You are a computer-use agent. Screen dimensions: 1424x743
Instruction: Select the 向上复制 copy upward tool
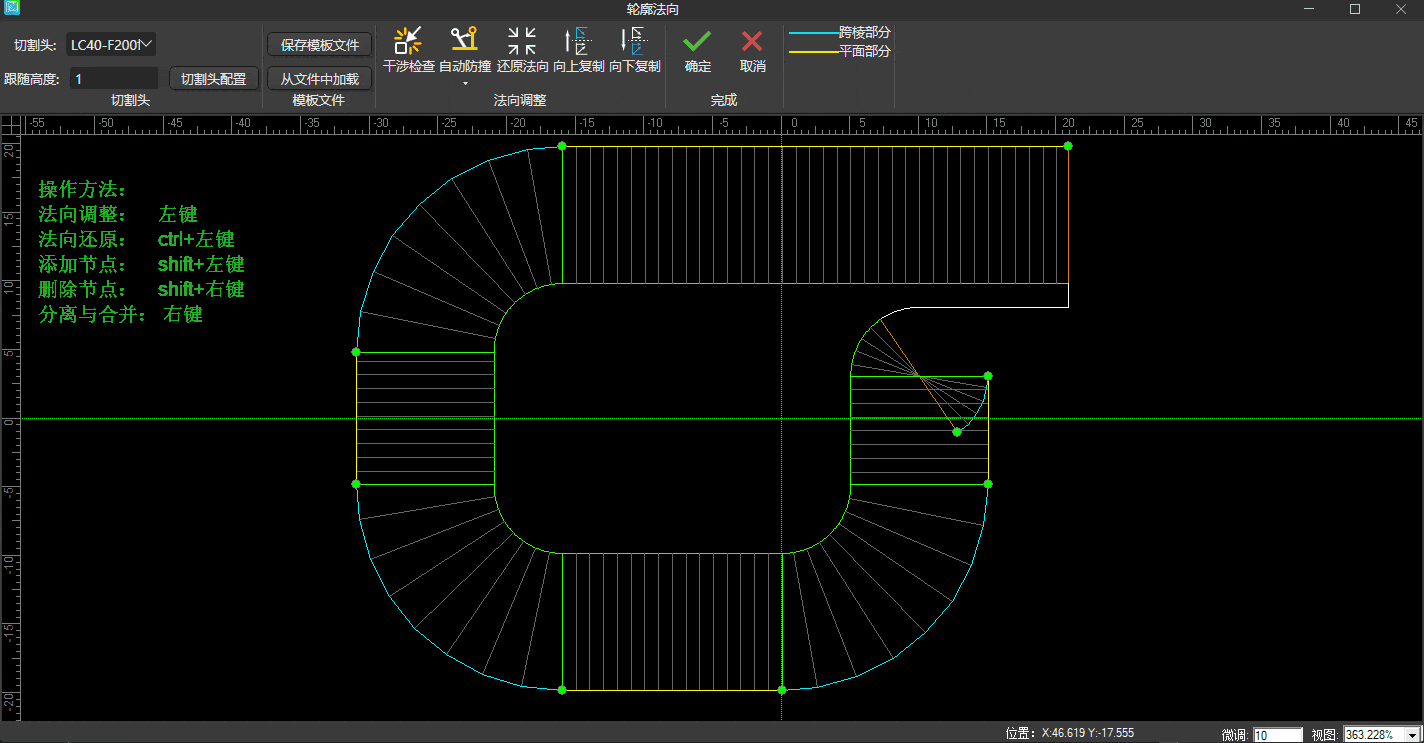579,50
